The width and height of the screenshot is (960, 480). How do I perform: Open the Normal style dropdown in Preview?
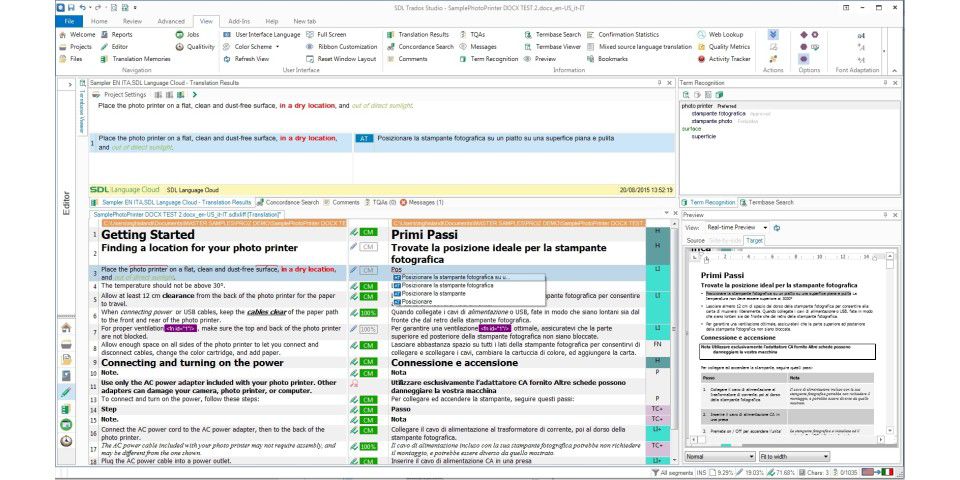coord(720,457)
